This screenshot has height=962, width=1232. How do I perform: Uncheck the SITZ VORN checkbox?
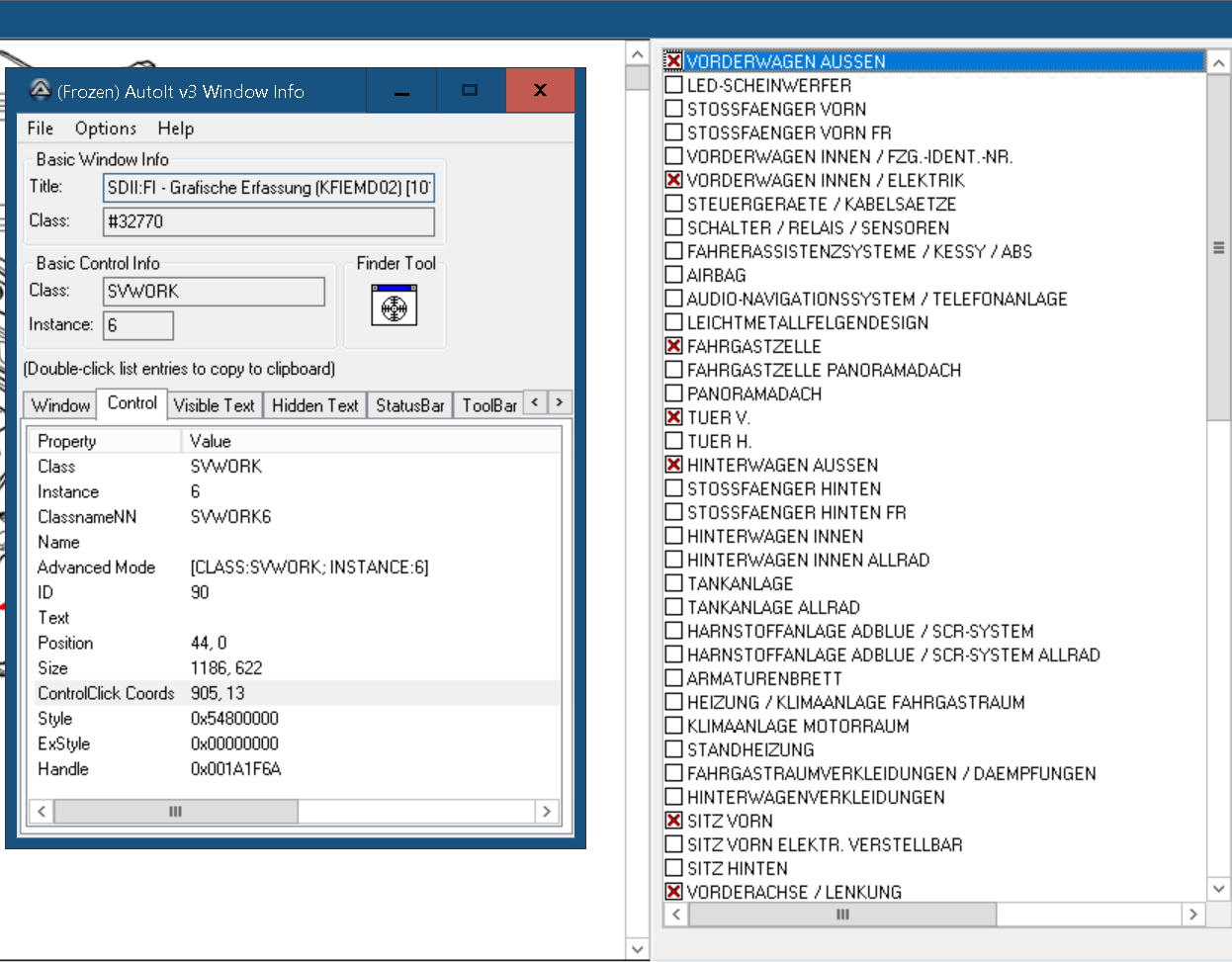point(673,821)
